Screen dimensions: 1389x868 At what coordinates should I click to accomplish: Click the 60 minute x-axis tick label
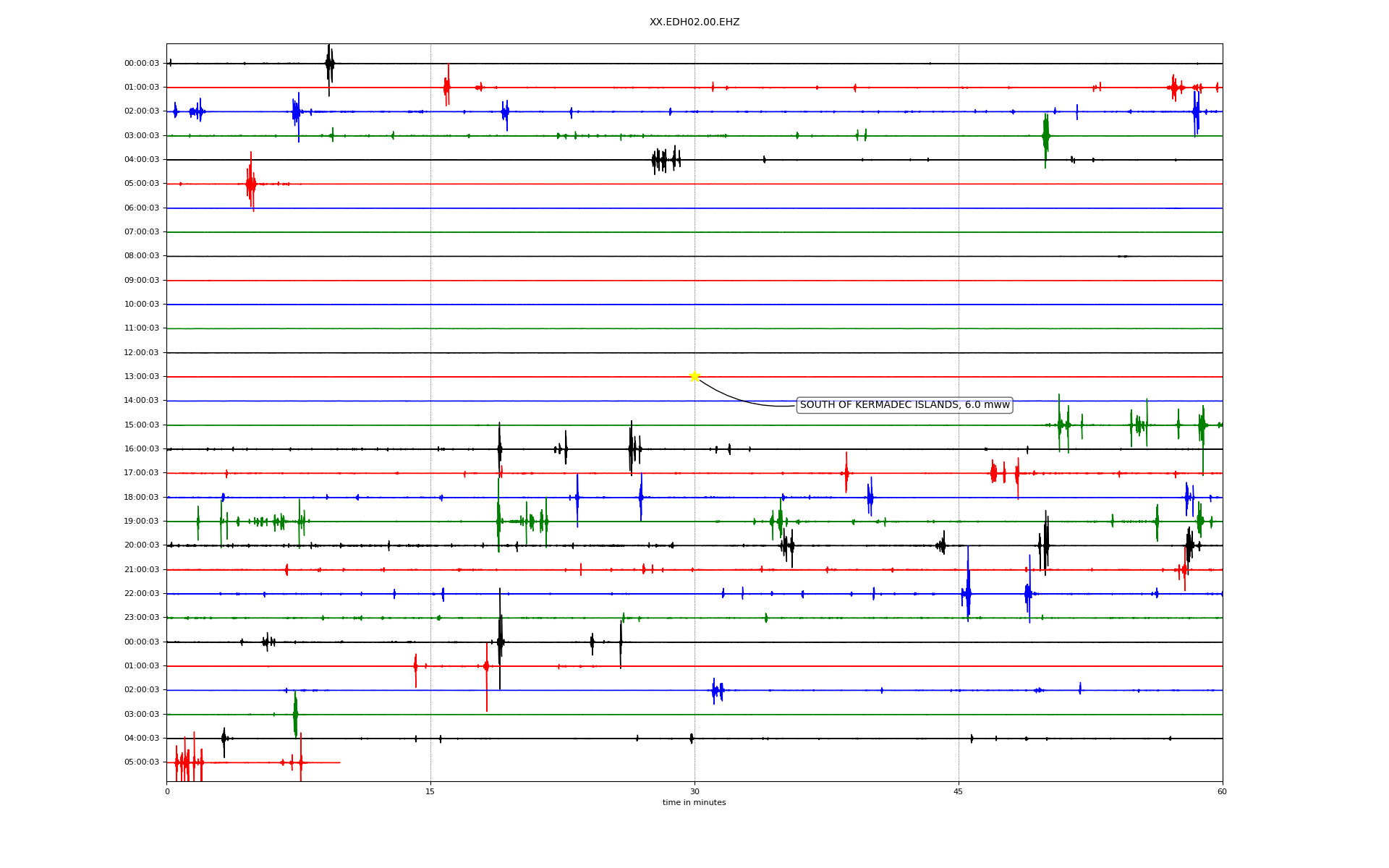(1222, 791)
